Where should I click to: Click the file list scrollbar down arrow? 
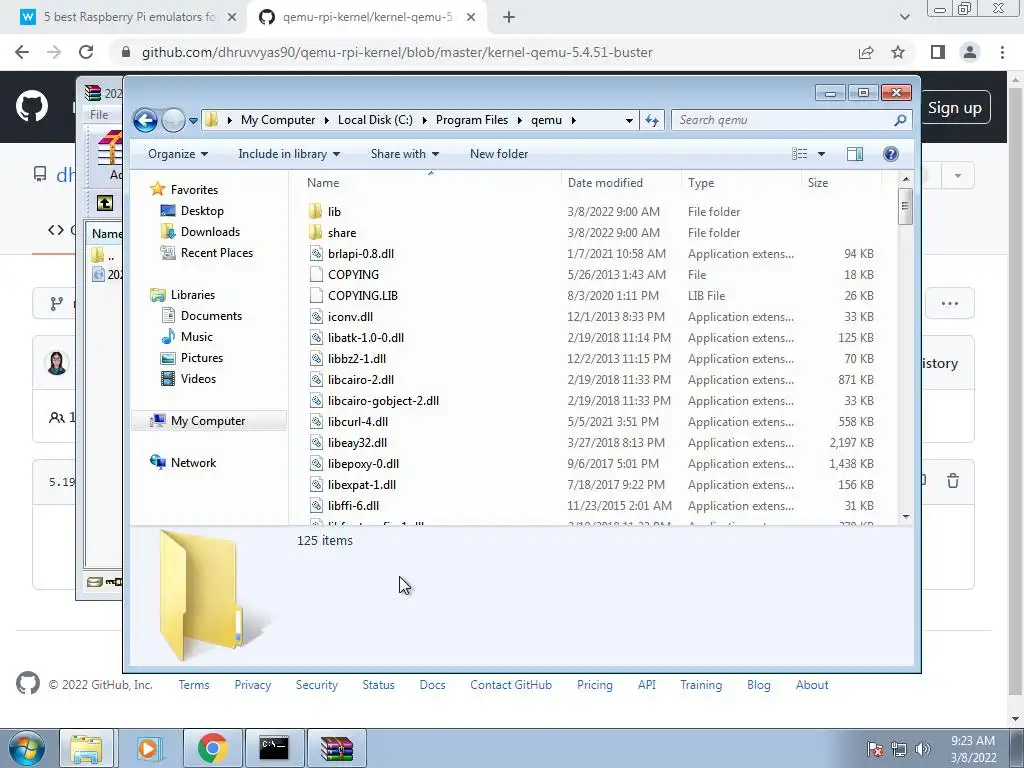pos(906,517)
